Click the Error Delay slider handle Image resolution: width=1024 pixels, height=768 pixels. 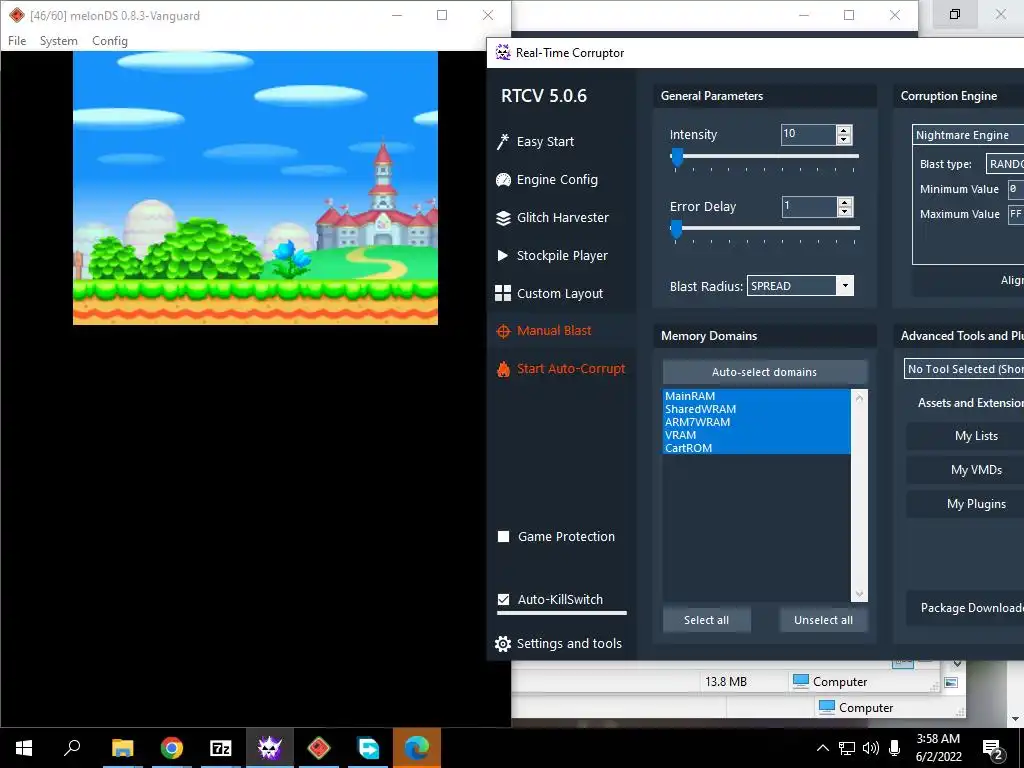coord(677,229)
